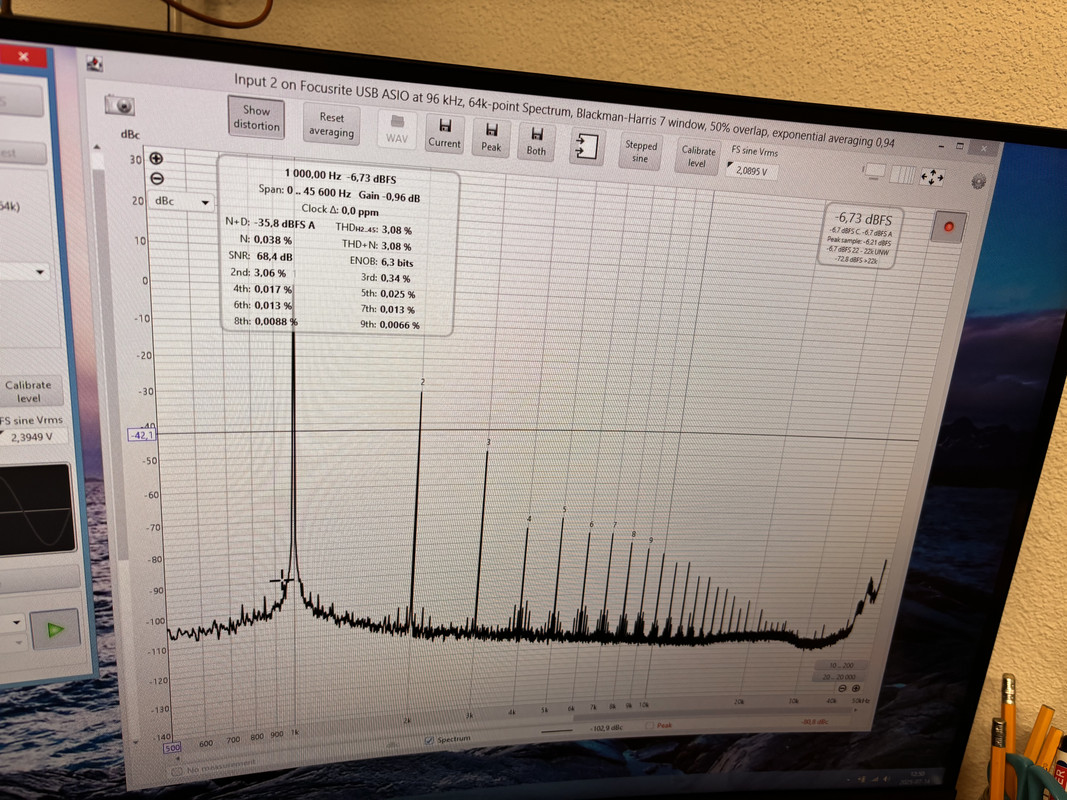This screenshot has width=1067, height=800.
Task: Click the harmonic marker labeled 3 on the graph
Action: click(488, 442)
